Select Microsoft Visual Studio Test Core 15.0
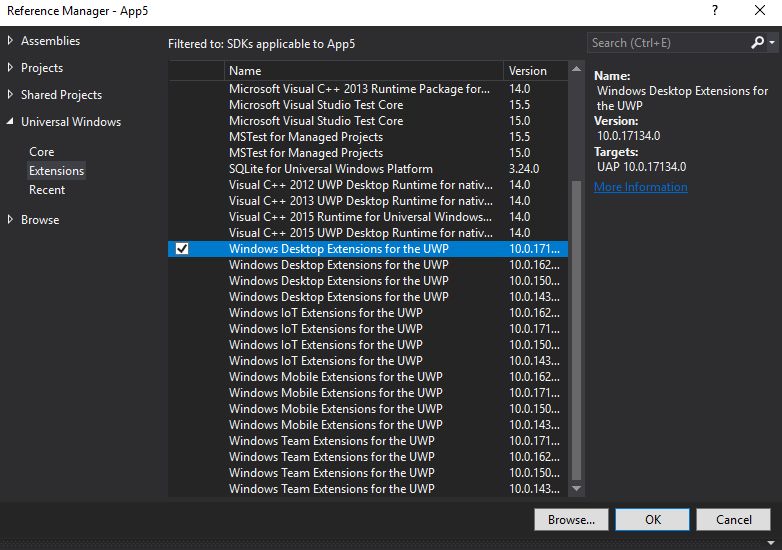This screenshot has height=550, width=782. click(368, 121)
